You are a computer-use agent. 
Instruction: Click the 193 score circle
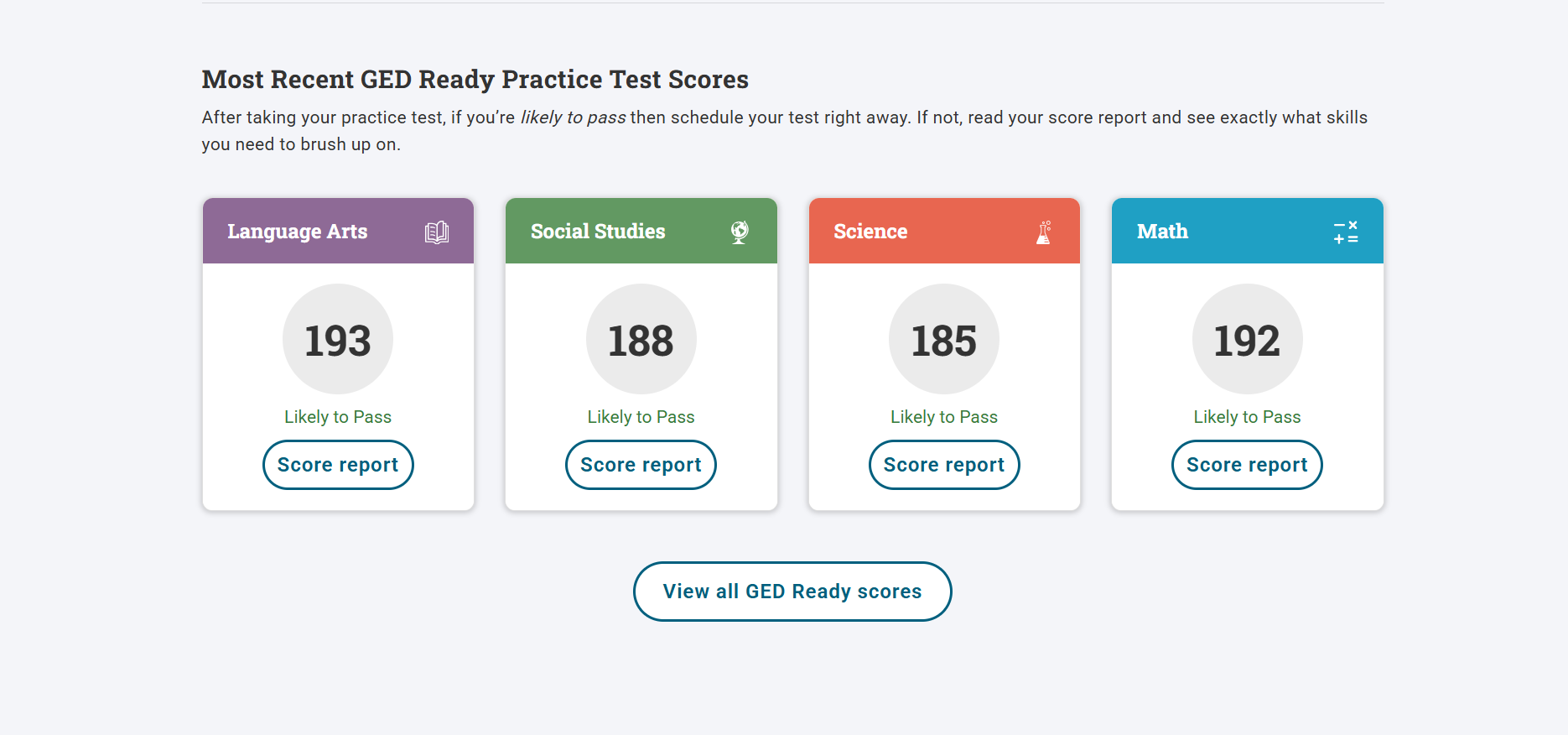(338, 340)
